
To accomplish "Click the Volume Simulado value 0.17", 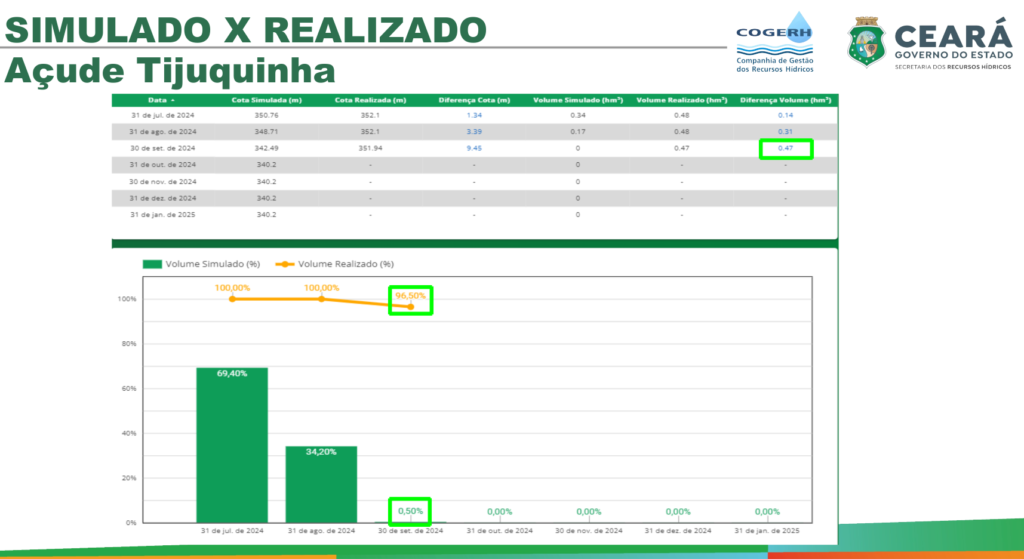I will [x=578, y=132].
